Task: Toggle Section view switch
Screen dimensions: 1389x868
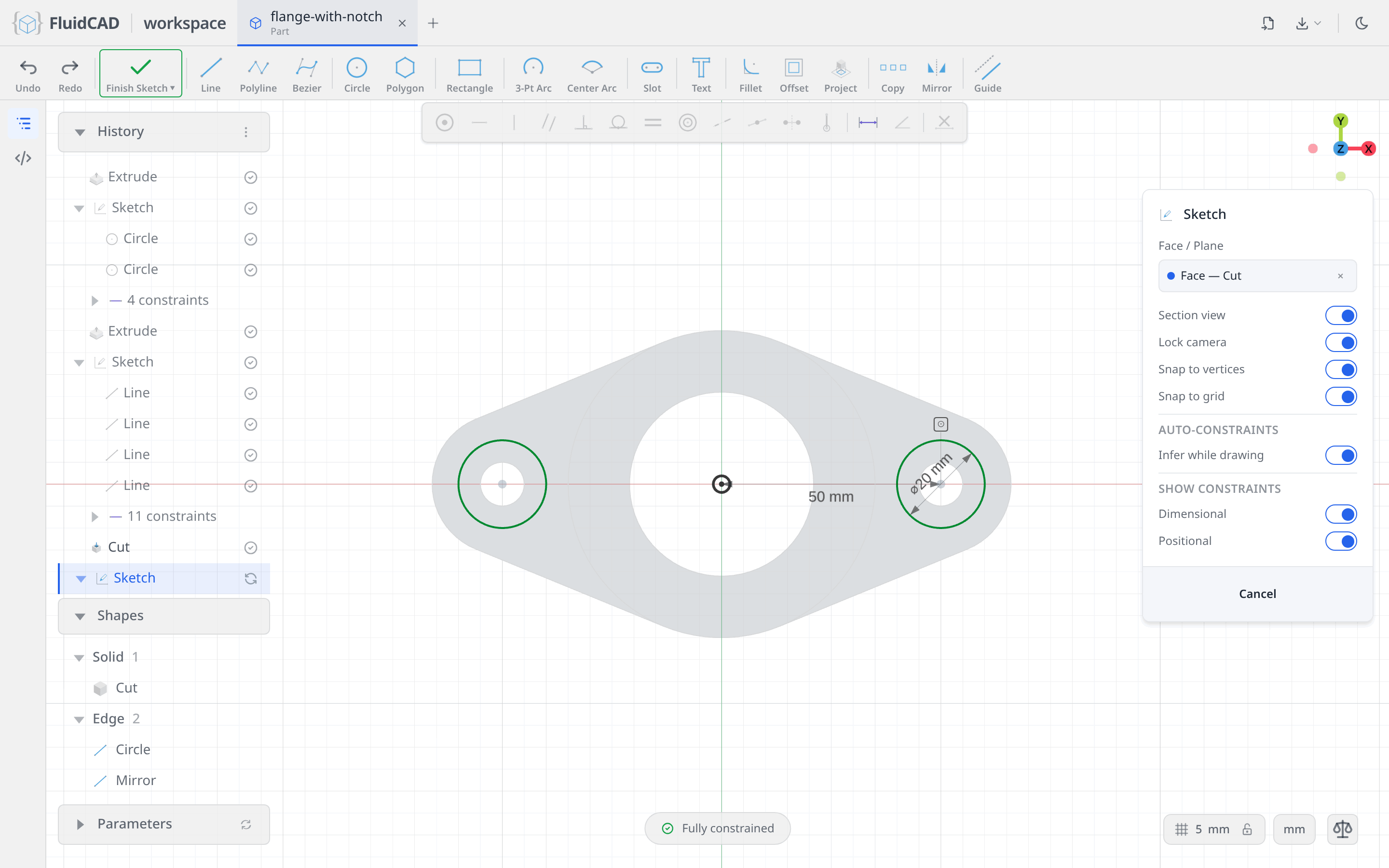Action: tap(1341, 315)
